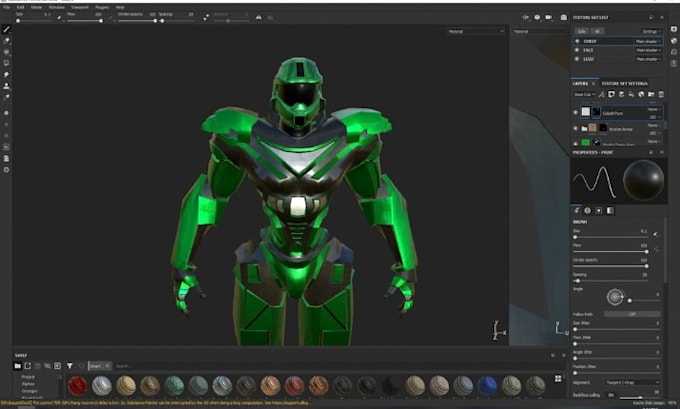Open the left viewport Material mode dropdown
Screen dimensions: 680x409
tap(476, 31)
